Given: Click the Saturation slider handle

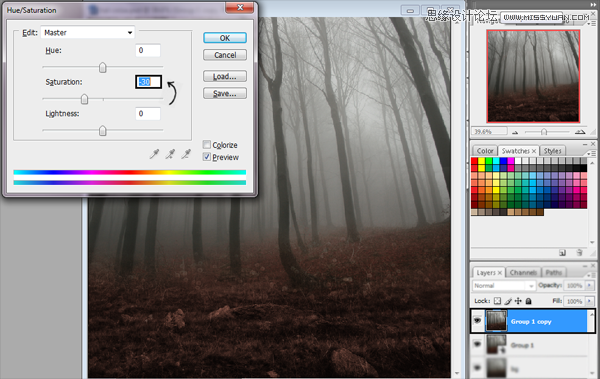Looking at the screenshot, I should click(85, 99).
